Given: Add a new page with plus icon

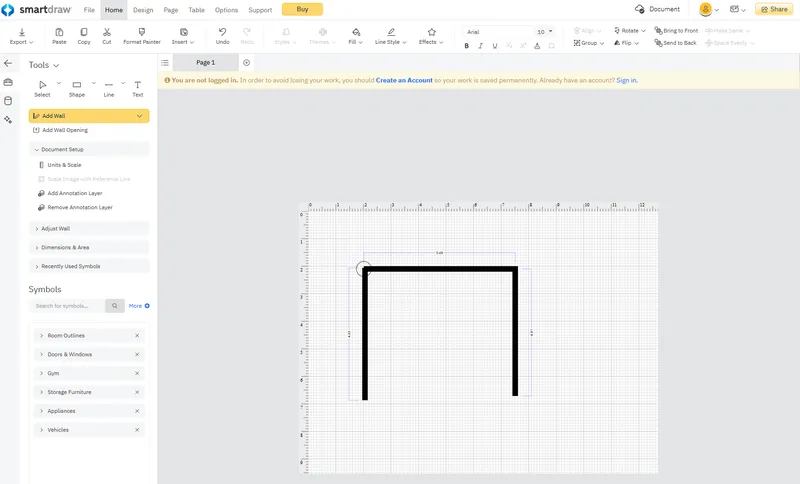Looking at the screenshot, I should pyautogui.click(x=246, y=63).
